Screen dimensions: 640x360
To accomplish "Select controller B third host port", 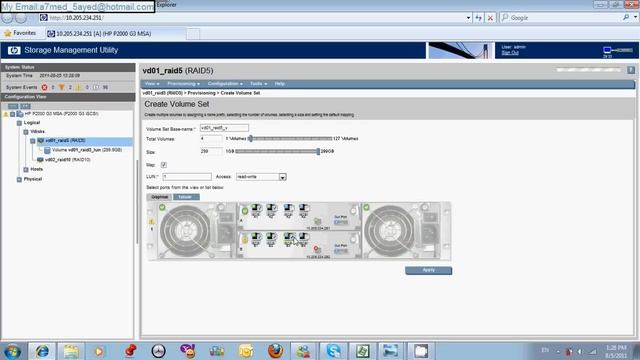I will 288,239.
